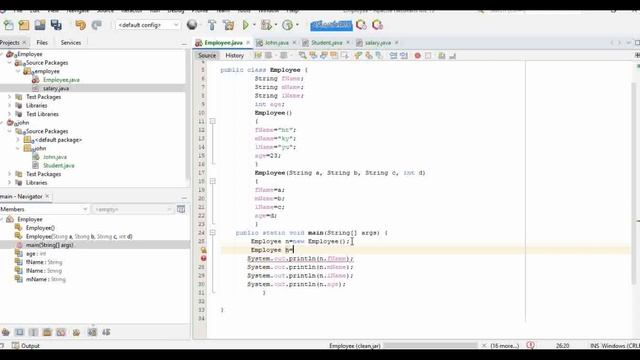Open the default config dropdown
The height and width of the screenshot is (360, 640).
(x=148, y=25)
